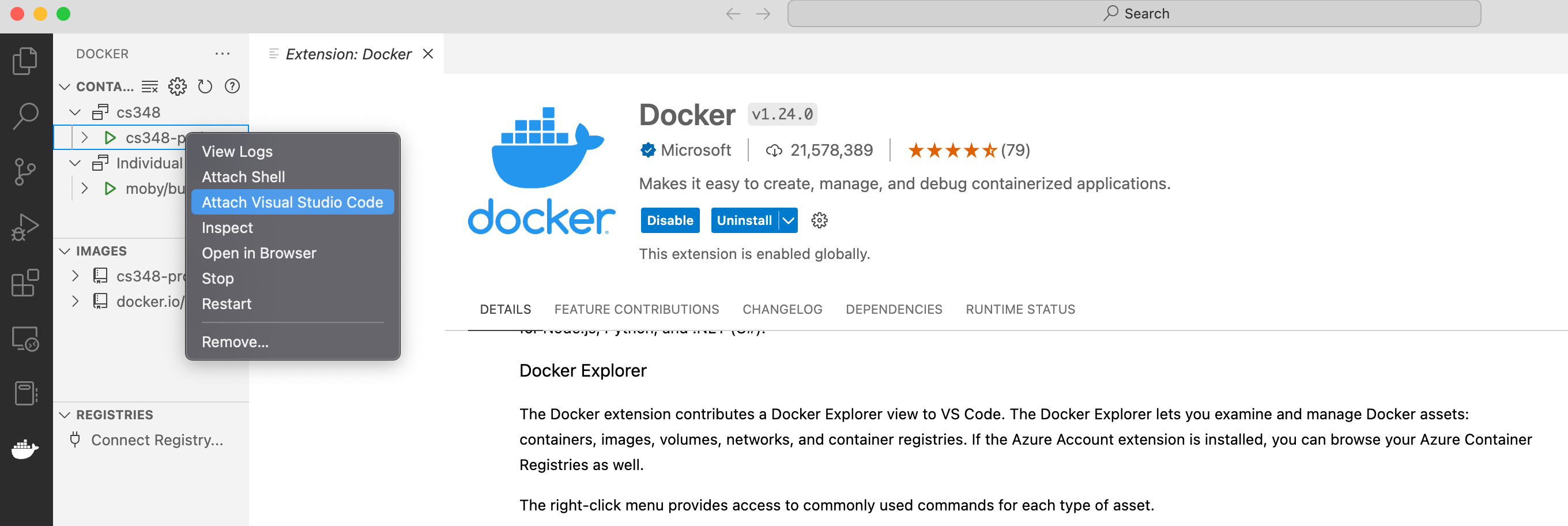Viewport: 1568px width, 526px height.
Task: Choose Restart in container menu
Action: [293, 304]
